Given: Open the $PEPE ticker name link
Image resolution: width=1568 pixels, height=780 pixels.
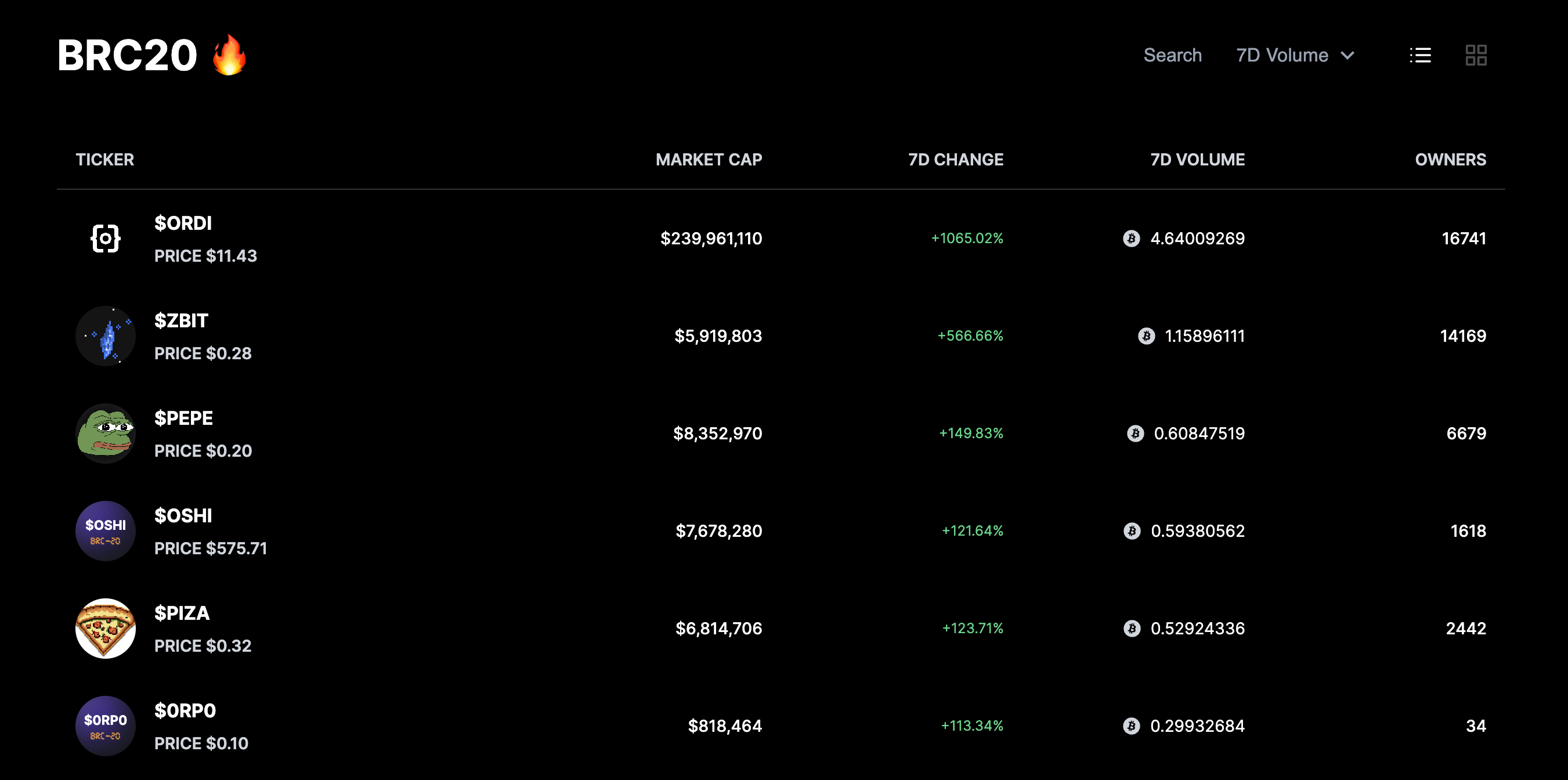Looking at the screenshot, I should (183, 418).
